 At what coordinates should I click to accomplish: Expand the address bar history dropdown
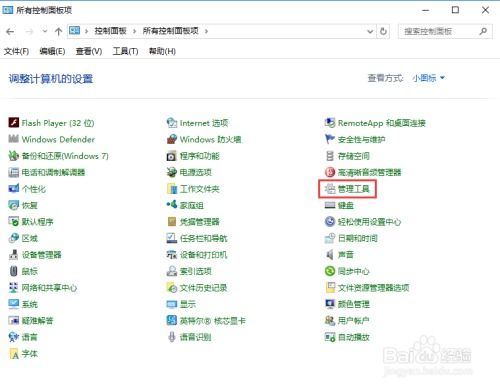370,31
